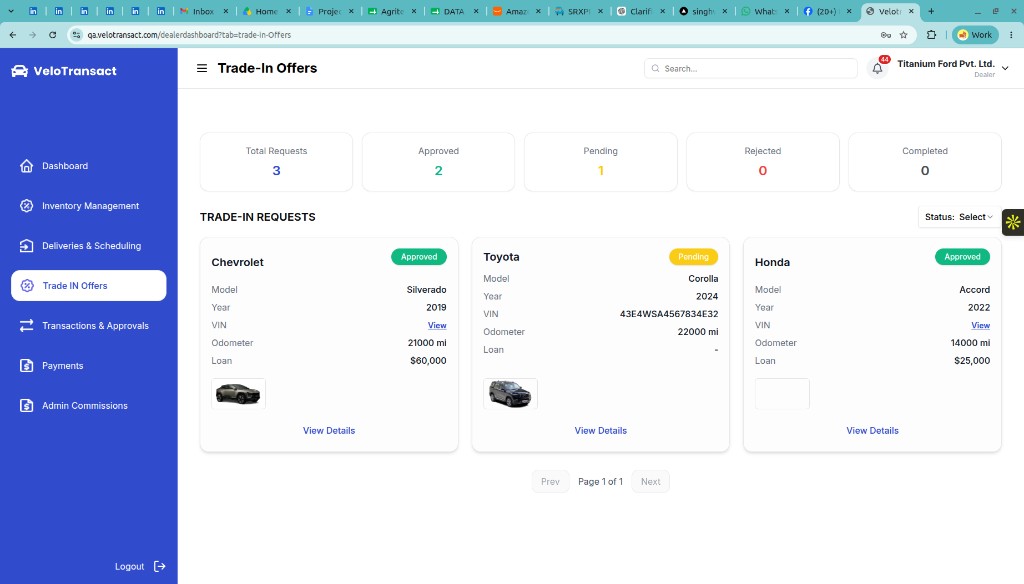
Task: Click the Honda empty image thumbnail
Action: pyautogui.click(x=782, y=394)
